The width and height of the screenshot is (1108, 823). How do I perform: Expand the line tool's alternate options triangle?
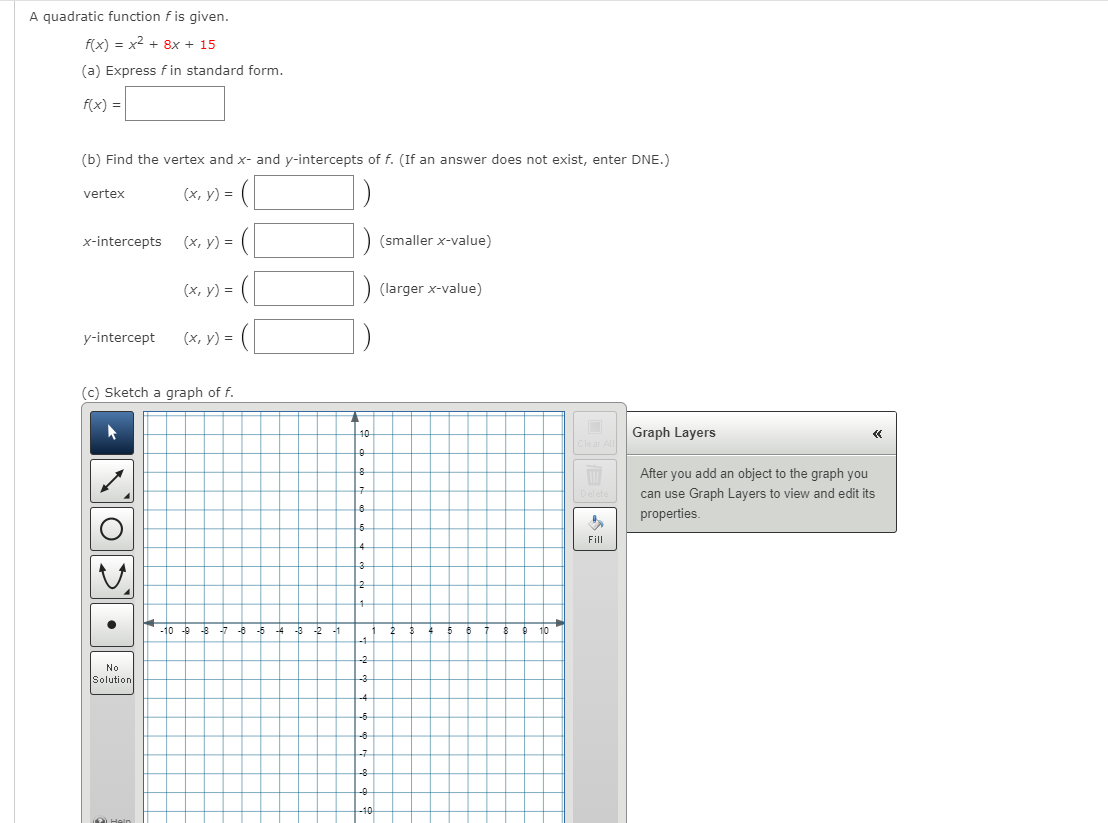[x=126, y=495]
